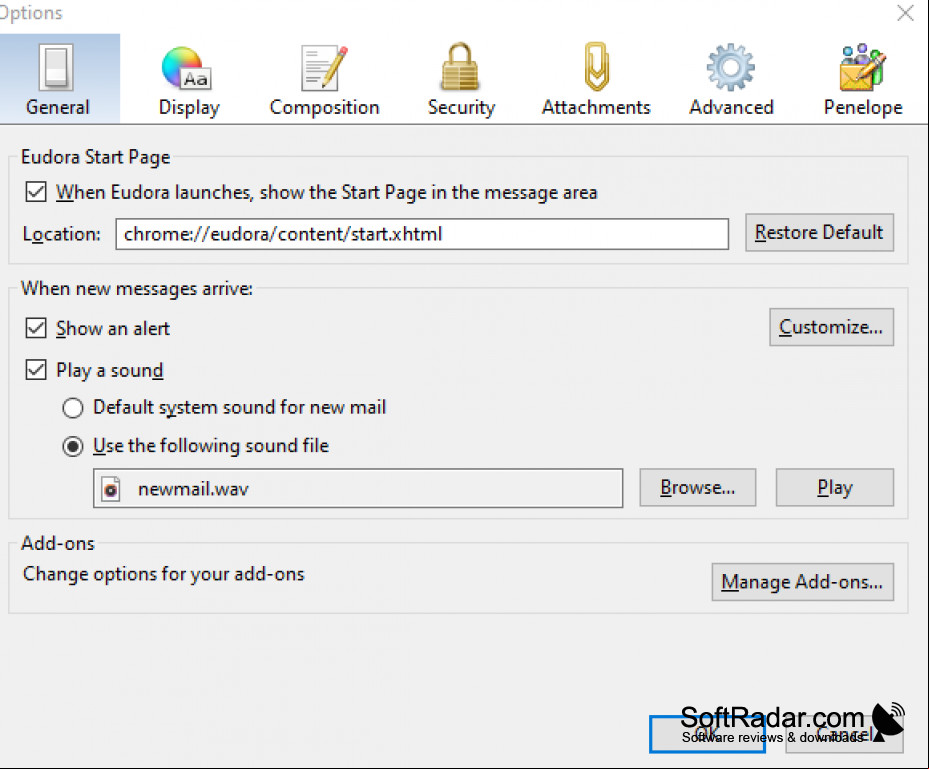Switch to the Advanced tab label
Screen dimensions: 929x769
731,107
